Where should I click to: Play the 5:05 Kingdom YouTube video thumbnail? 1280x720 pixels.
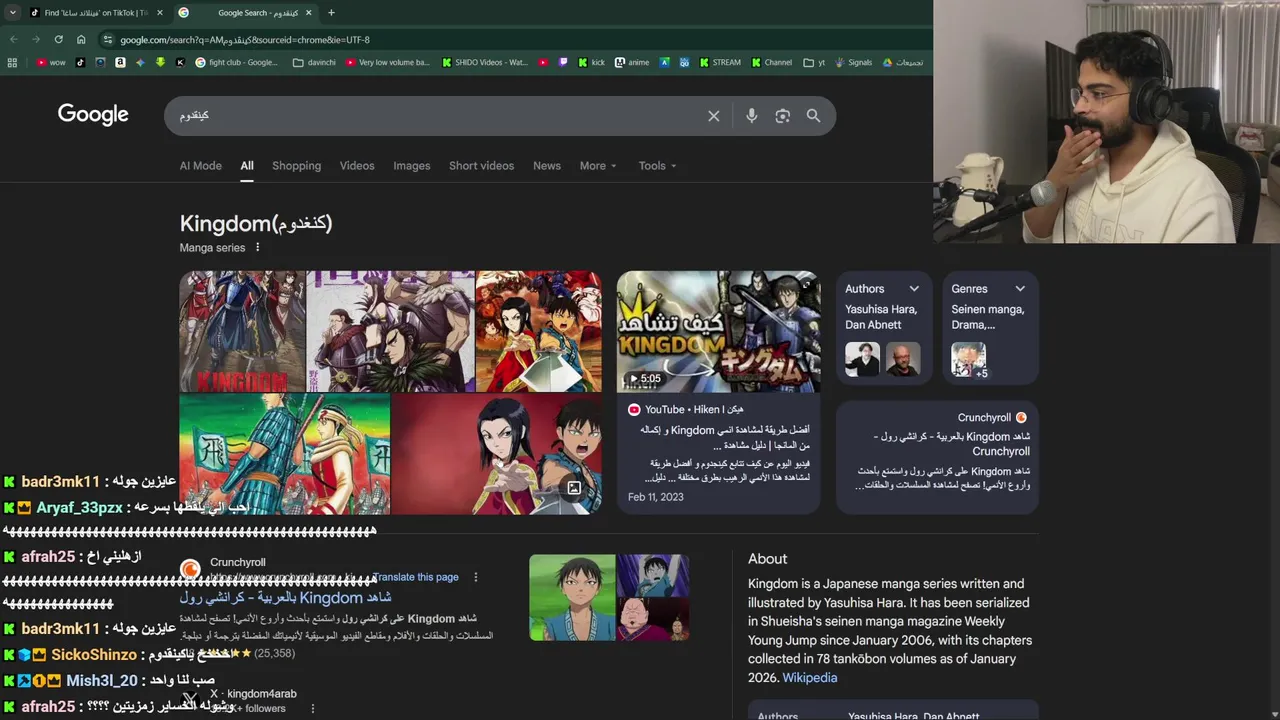[x=718, y=332]
